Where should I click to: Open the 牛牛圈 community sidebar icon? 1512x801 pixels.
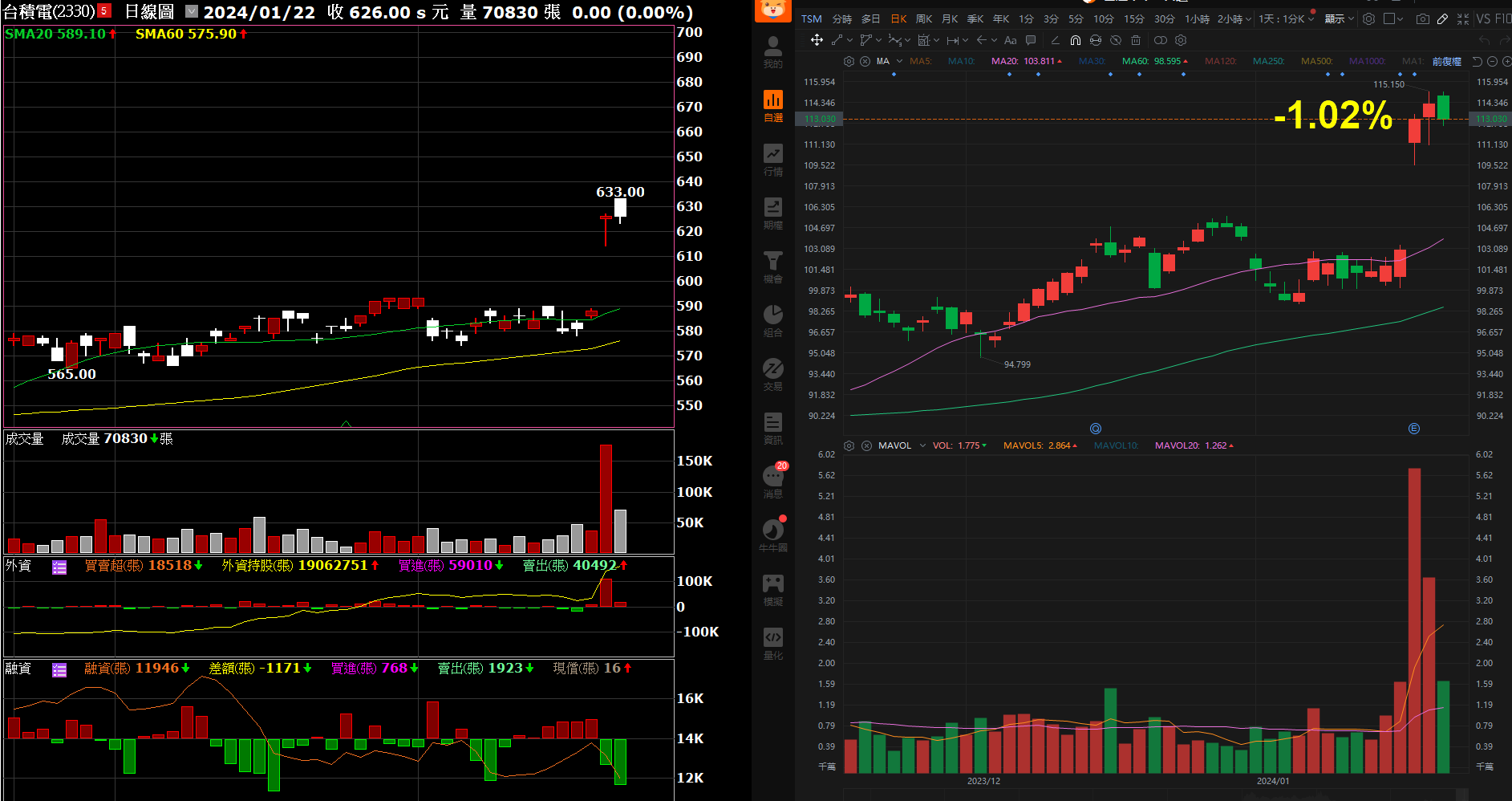(773, 535)
